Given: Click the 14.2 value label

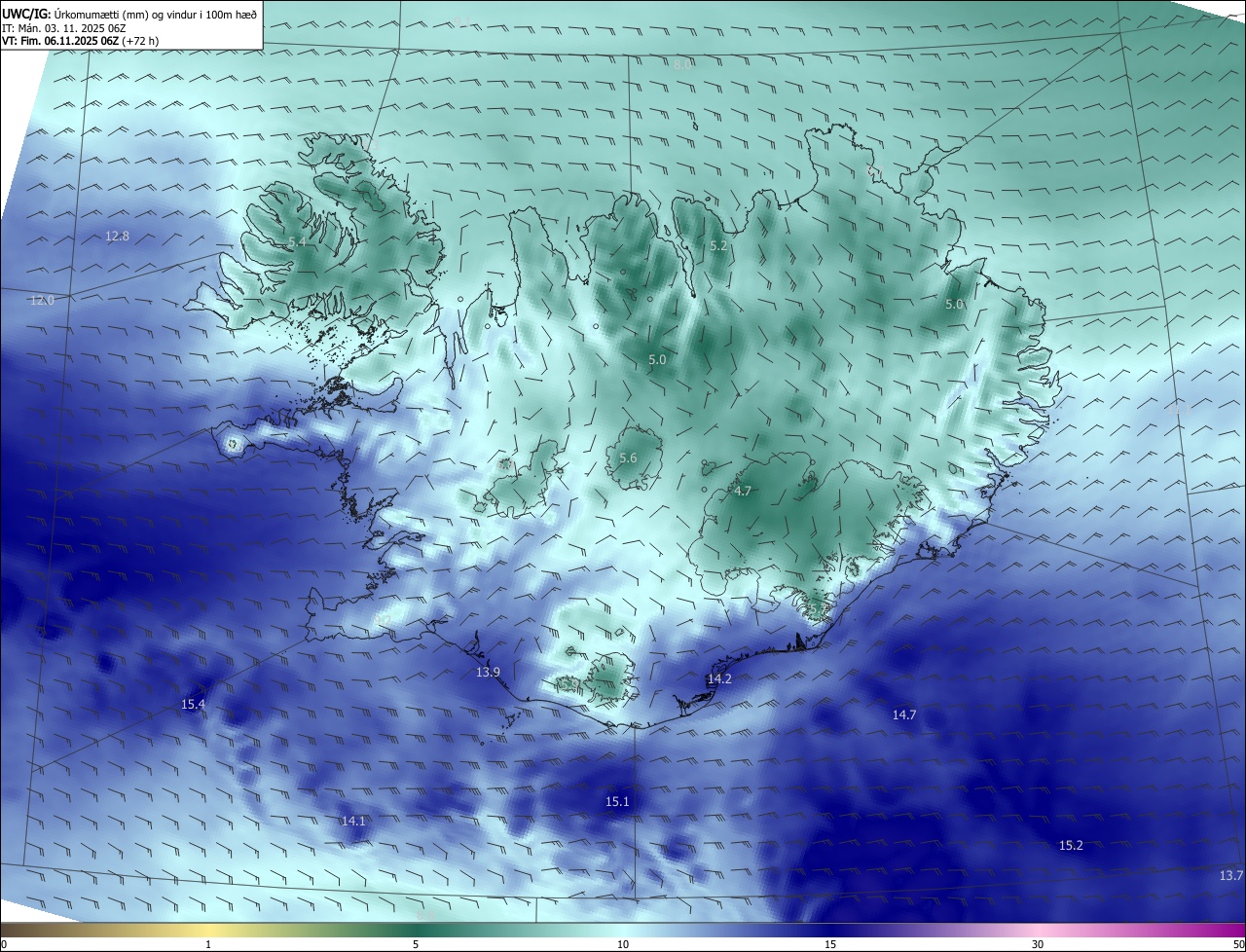Looking at the screenshot, I should [x=719, y=679].
